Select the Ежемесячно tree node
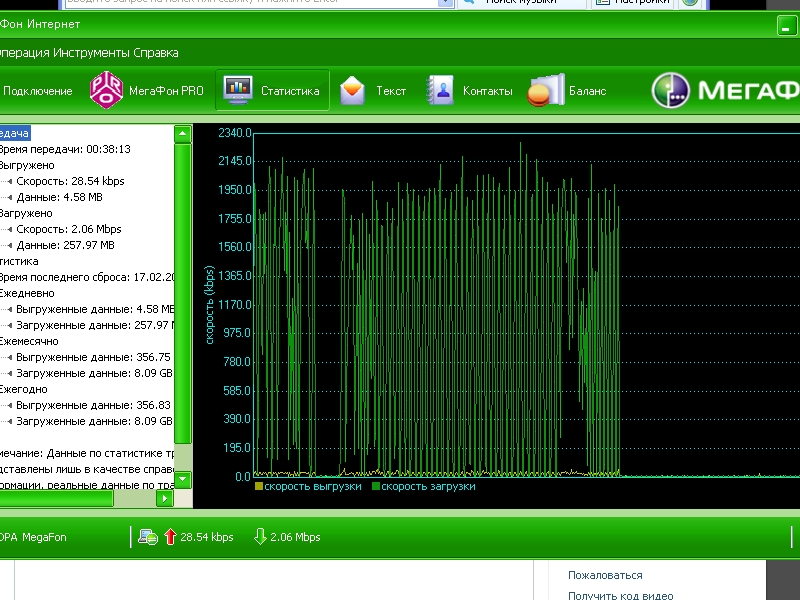The height and width of the screenshot is (600, 800). (29, 341)
